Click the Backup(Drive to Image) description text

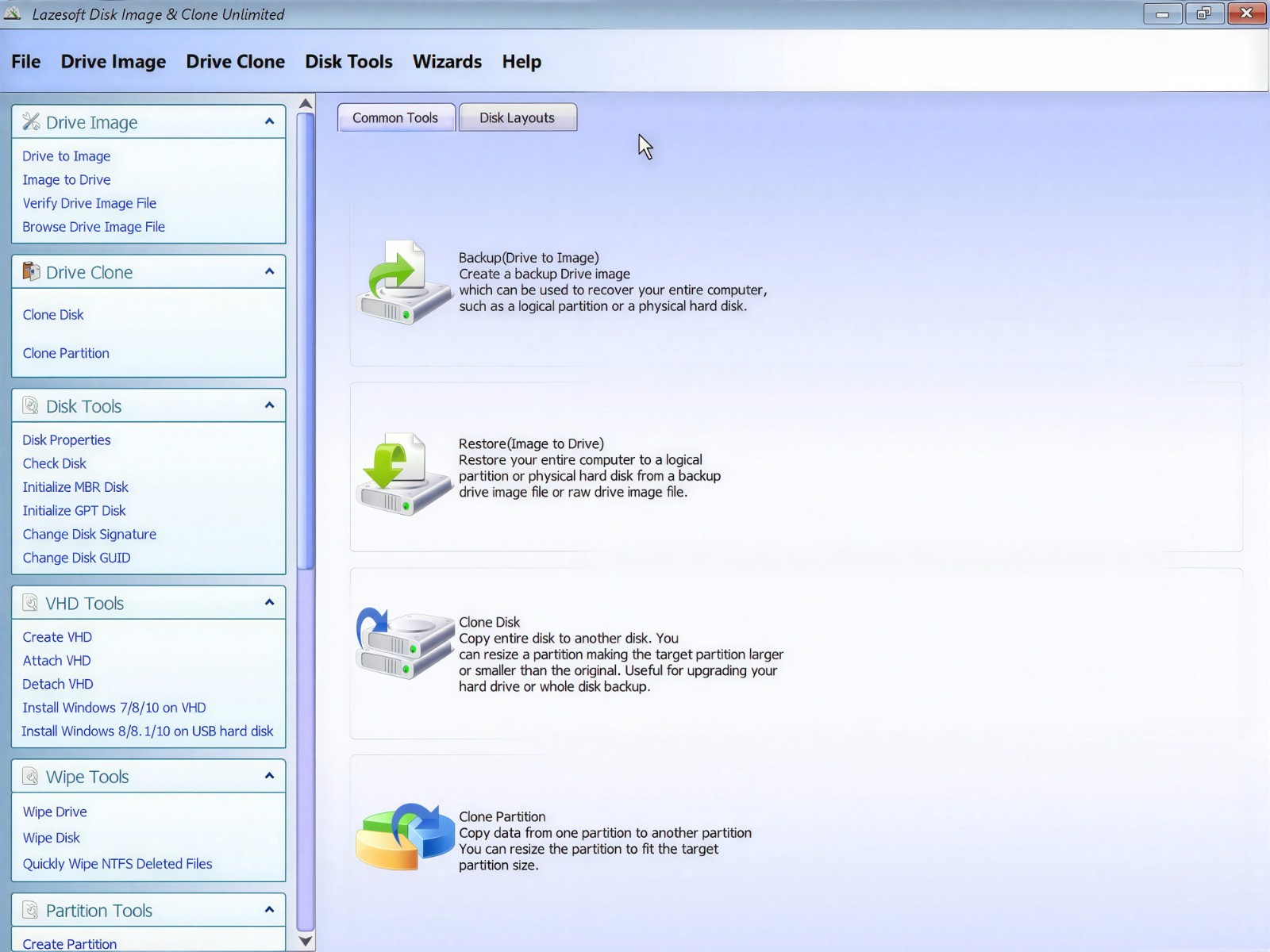coord(613,282)
